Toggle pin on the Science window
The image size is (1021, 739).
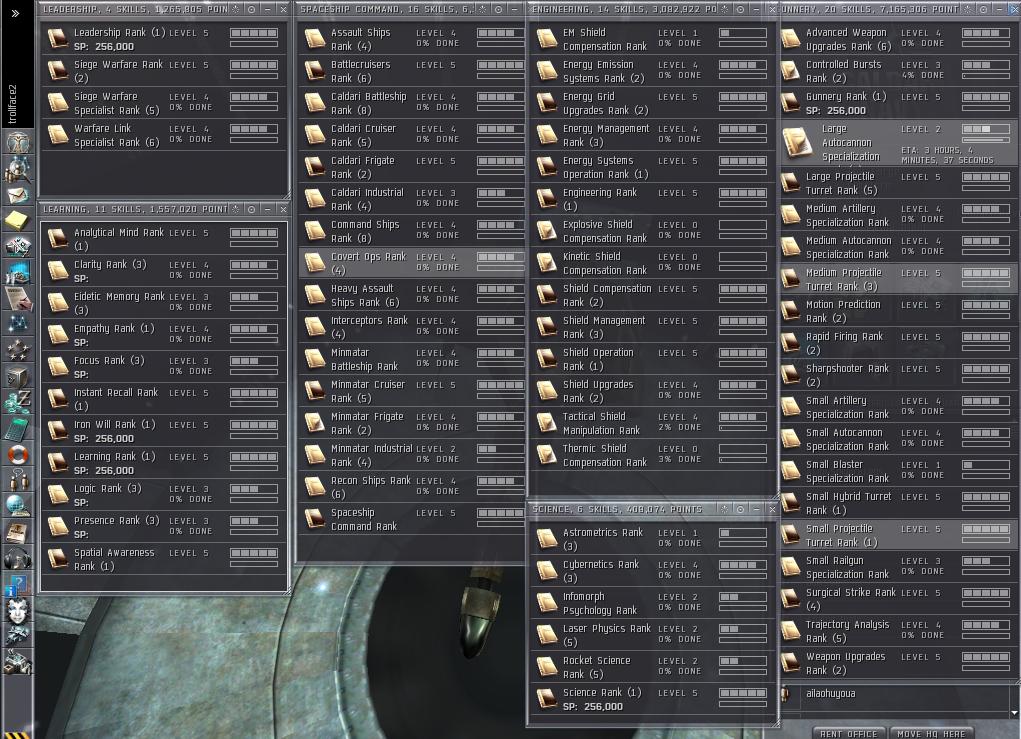point(740,509)
